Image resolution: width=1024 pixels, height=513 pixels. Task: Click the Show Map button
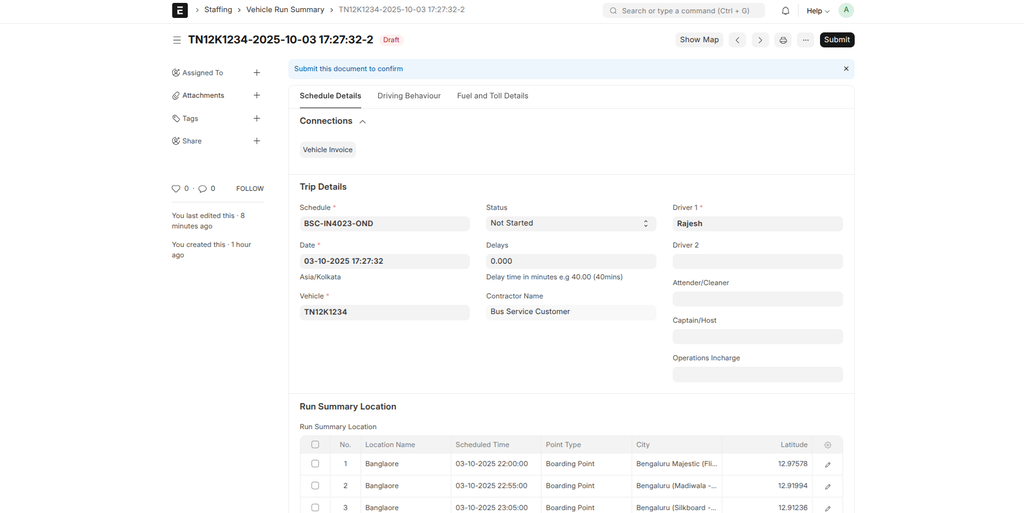click(x=699, y=40)
